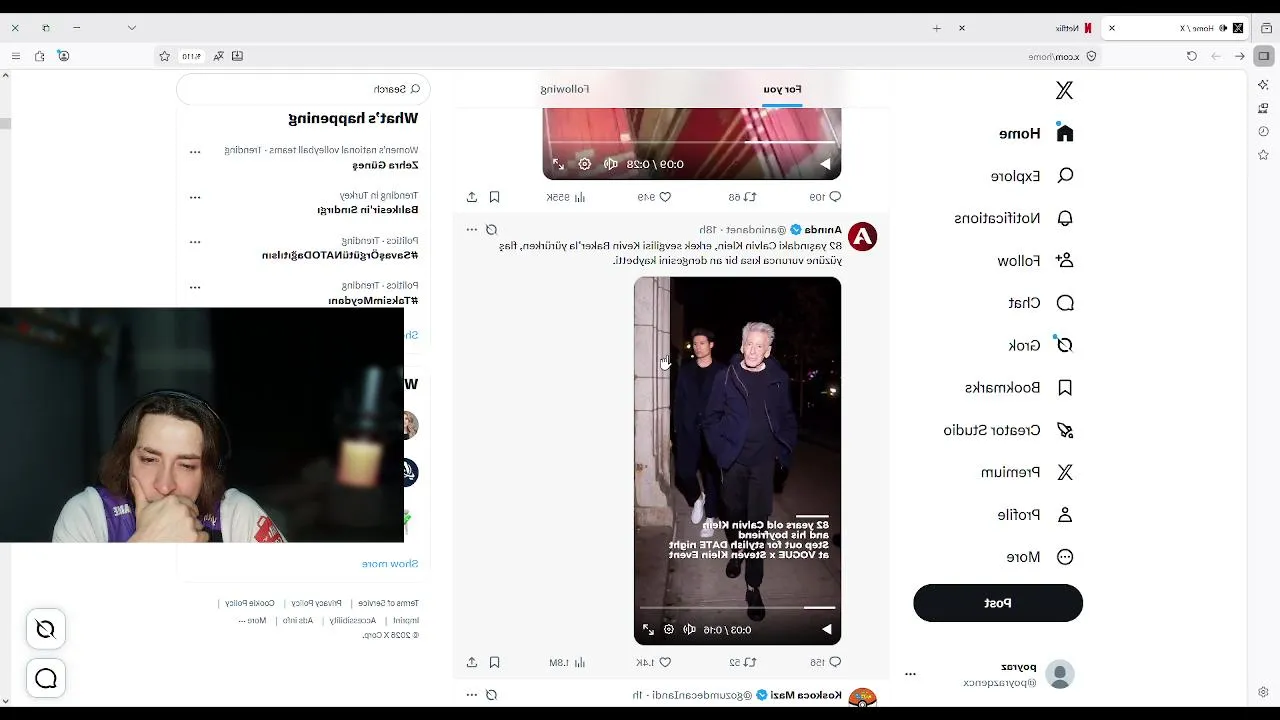Open Profile in the X sidebar
Screen dimensions: 1280x720
pyautogui.click(x=1035, y=515)
